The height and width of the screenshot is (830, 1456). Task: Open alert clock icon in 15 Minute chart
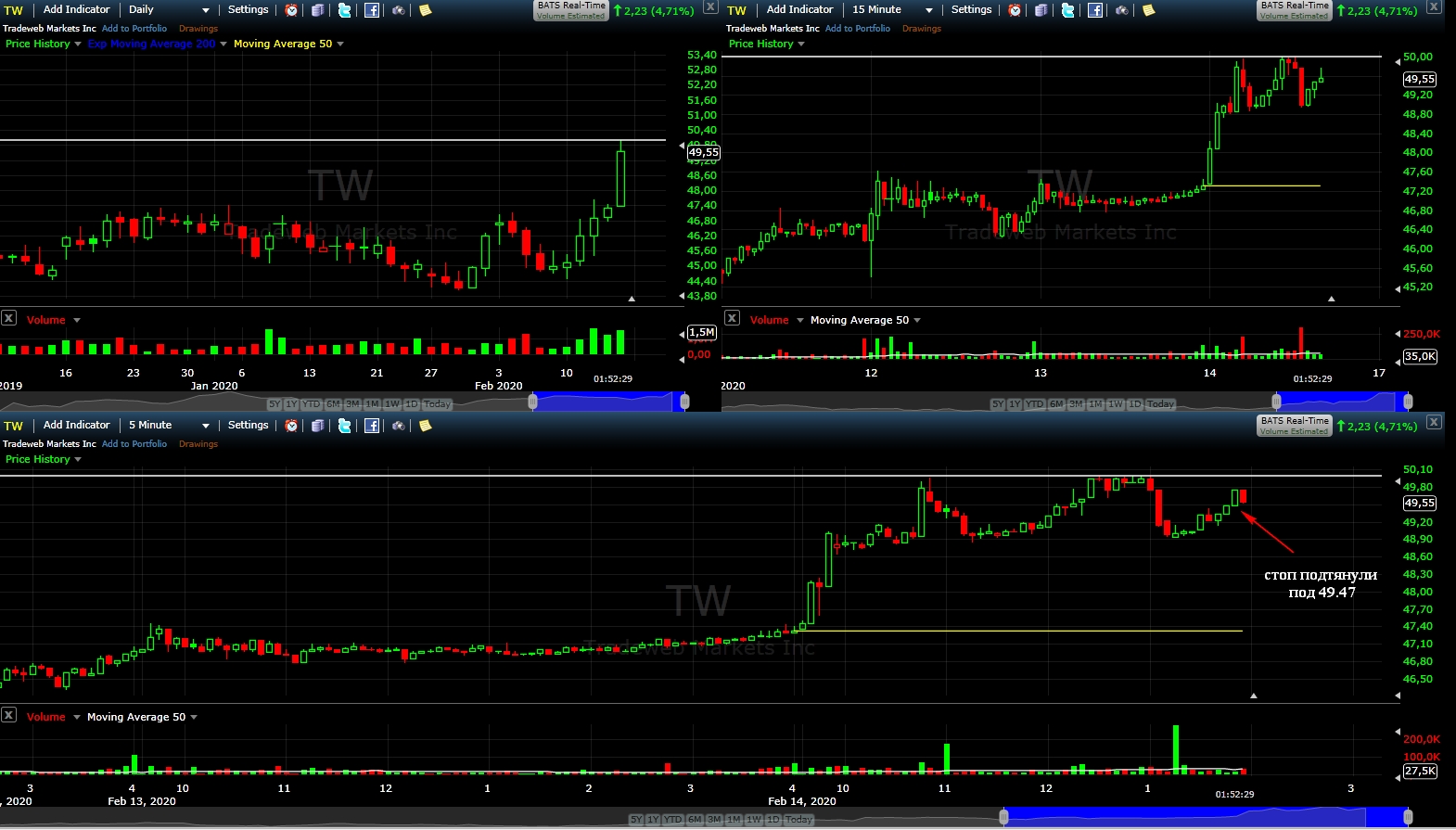(1015, 10)
